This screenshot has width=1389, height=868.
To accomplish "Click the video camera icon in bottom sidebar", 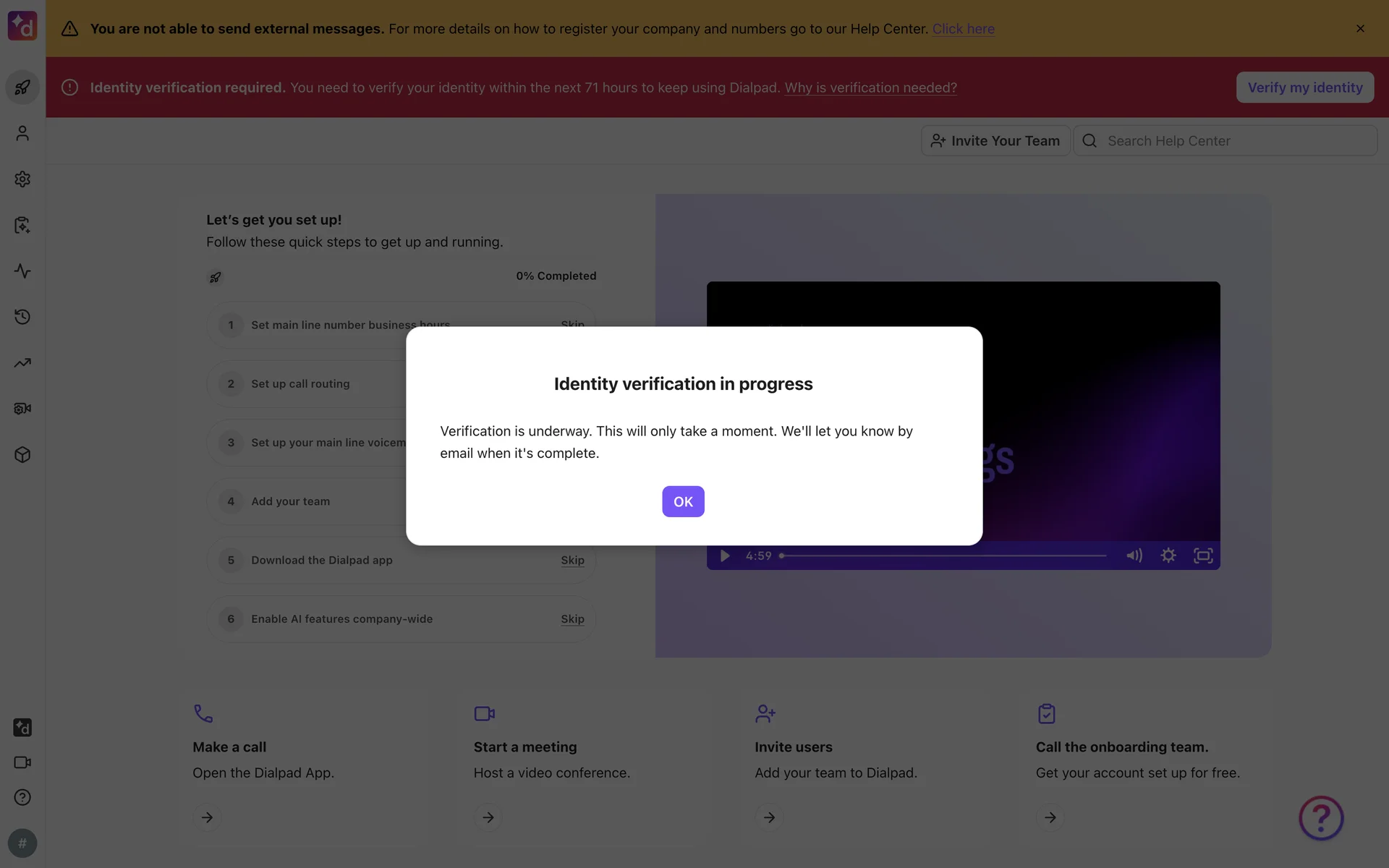I will (22, 762).
